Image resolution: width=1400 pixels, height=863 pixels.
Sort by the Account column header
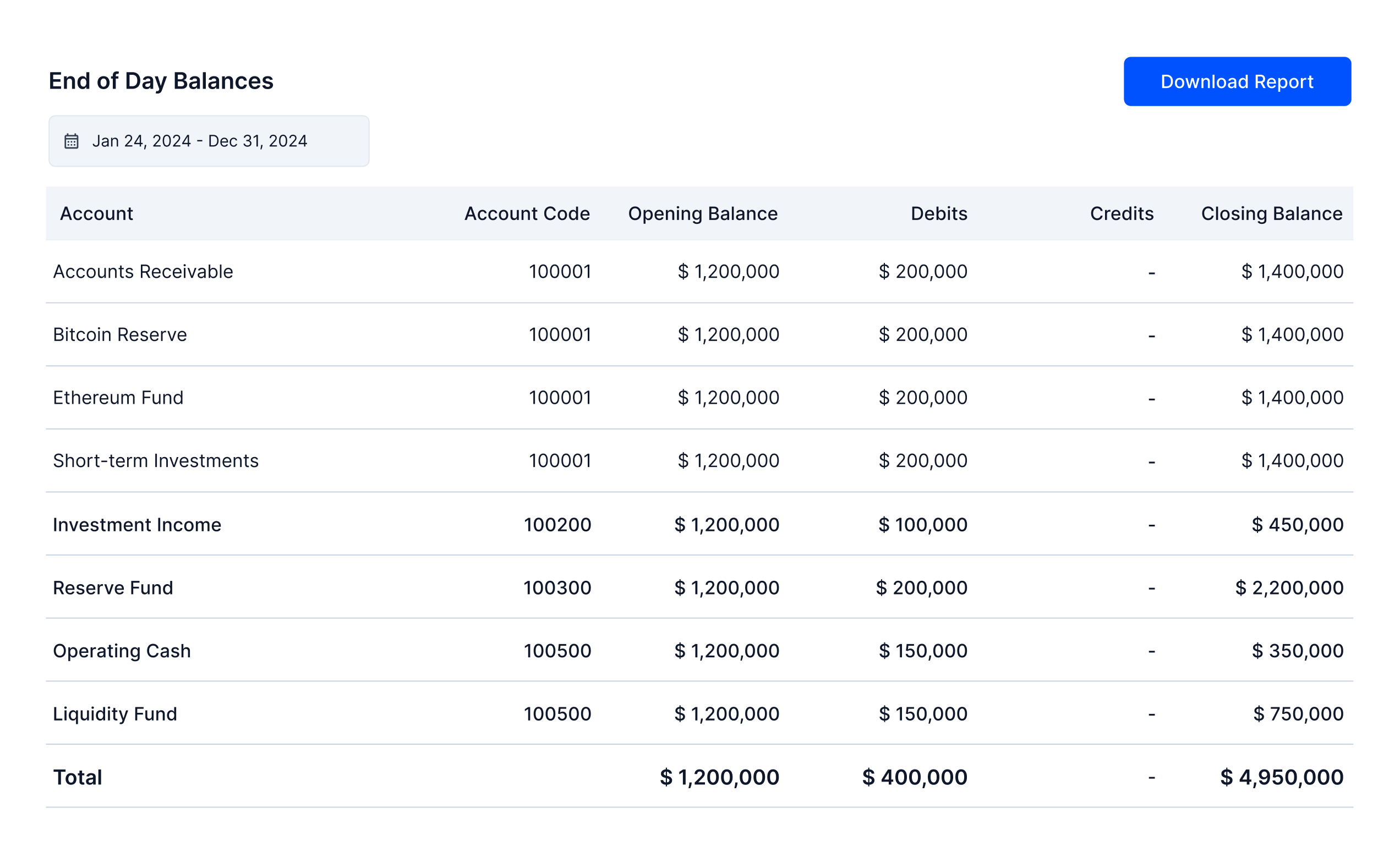(x=96, y=213)
